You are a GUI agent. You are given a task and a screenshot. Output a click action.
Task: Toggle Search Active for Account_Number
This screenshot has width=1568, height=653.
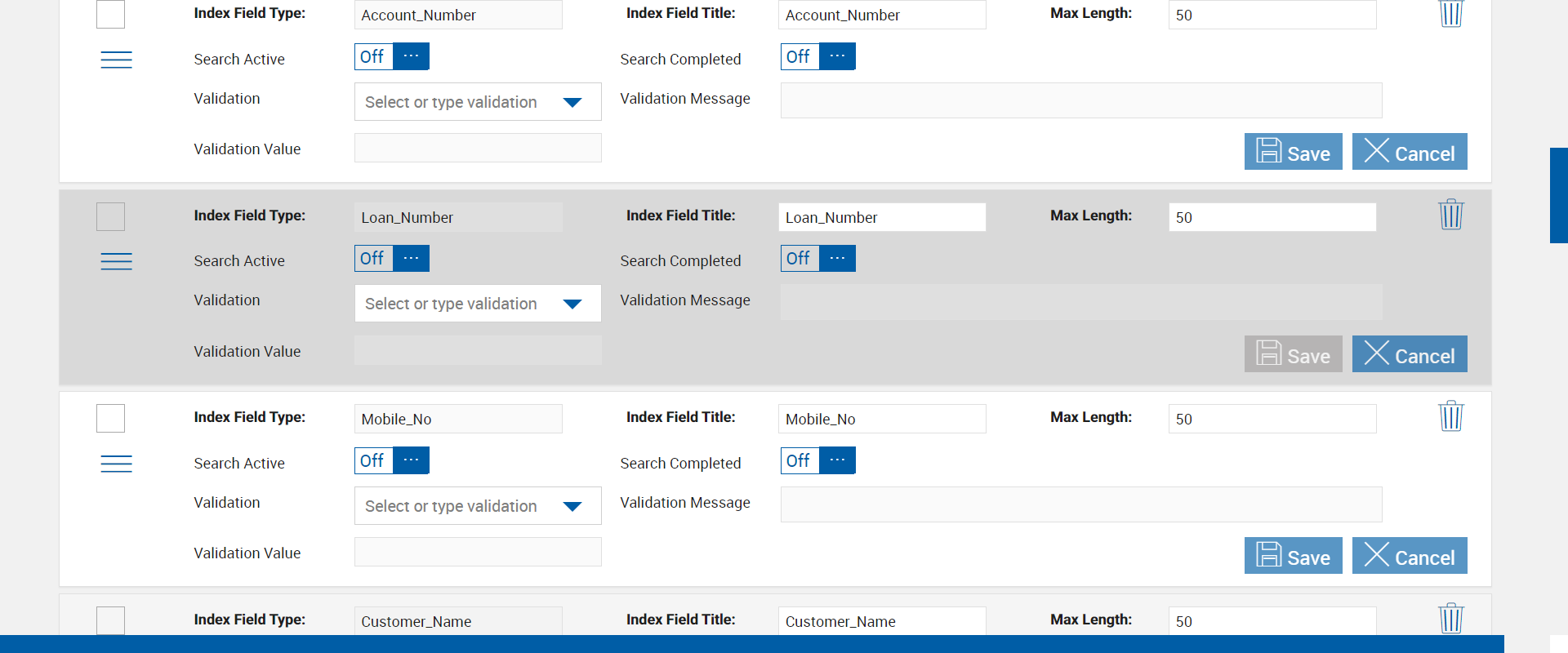[392, 56]
